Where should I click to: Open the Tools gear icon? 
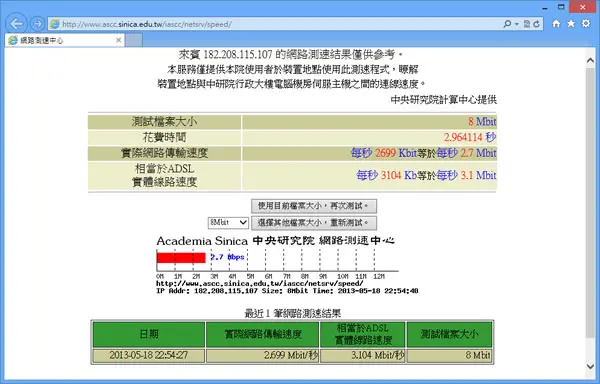[586, 24]
